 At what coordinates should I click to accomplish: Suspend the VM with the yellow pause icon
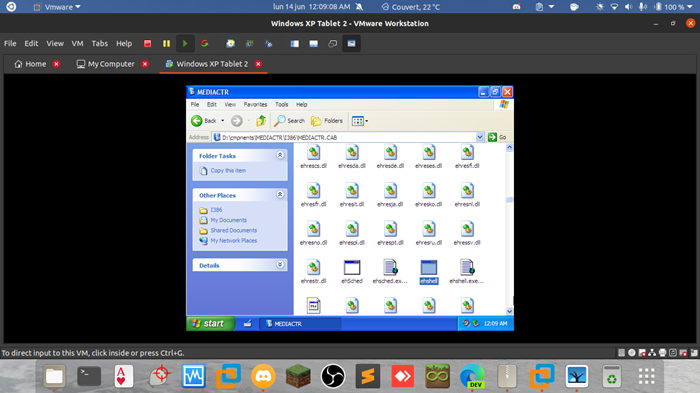click(x=166, y=43)
